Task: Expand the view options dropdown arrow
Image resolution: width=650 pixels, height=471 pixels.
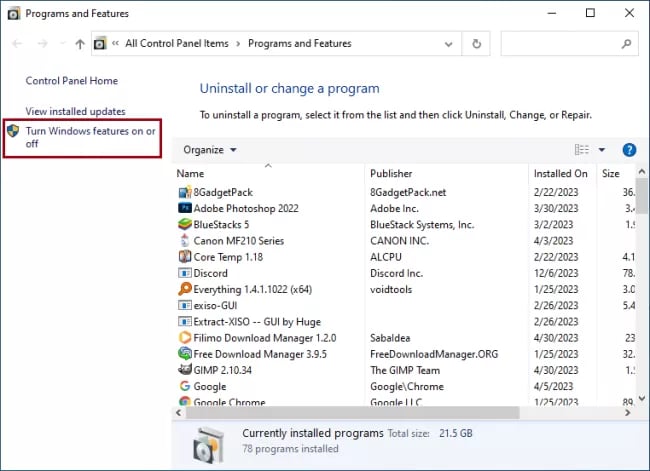Action: coord(601,150)
